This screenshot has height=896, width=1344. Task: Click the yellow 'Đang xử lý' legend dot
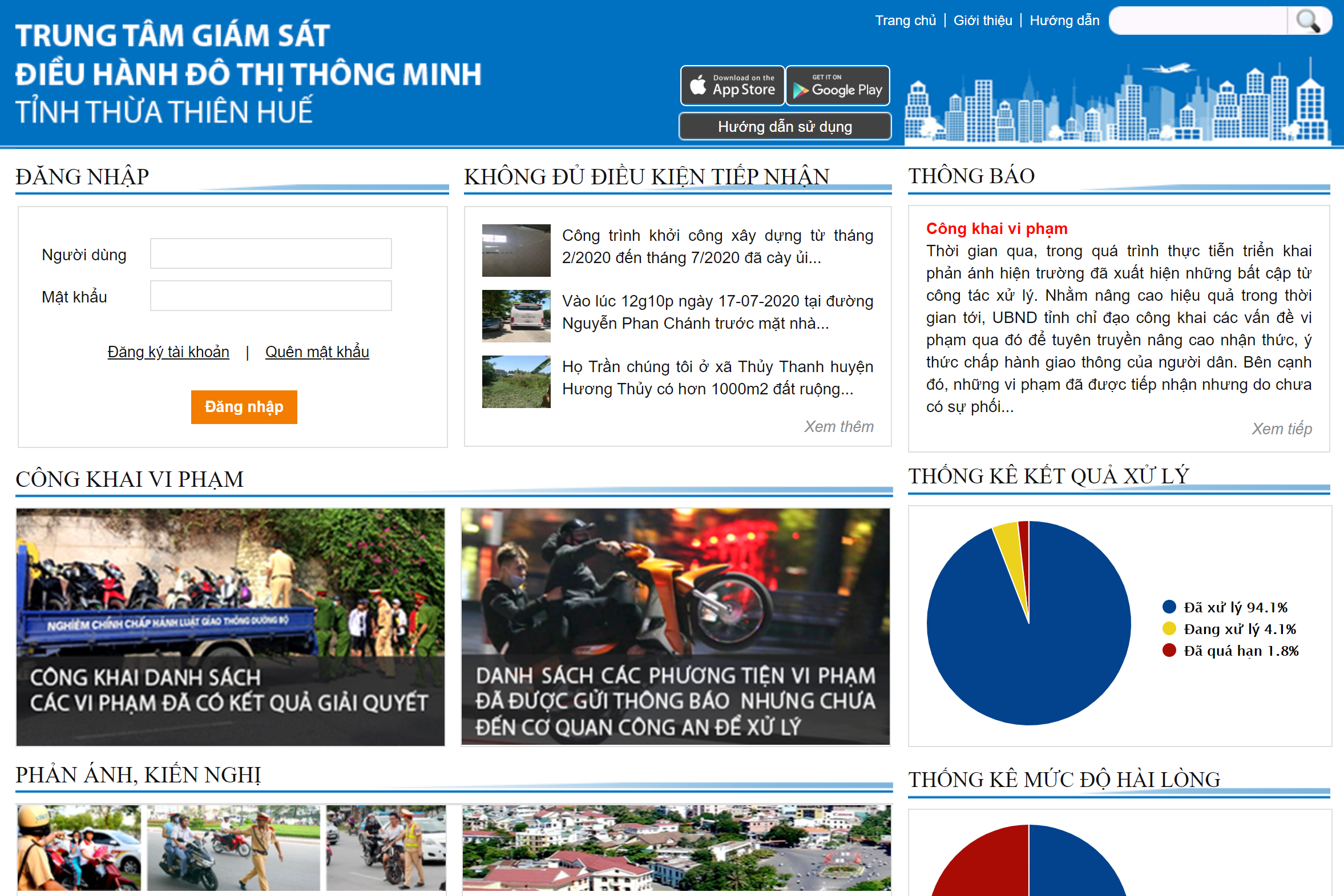tap(1169, 628)
